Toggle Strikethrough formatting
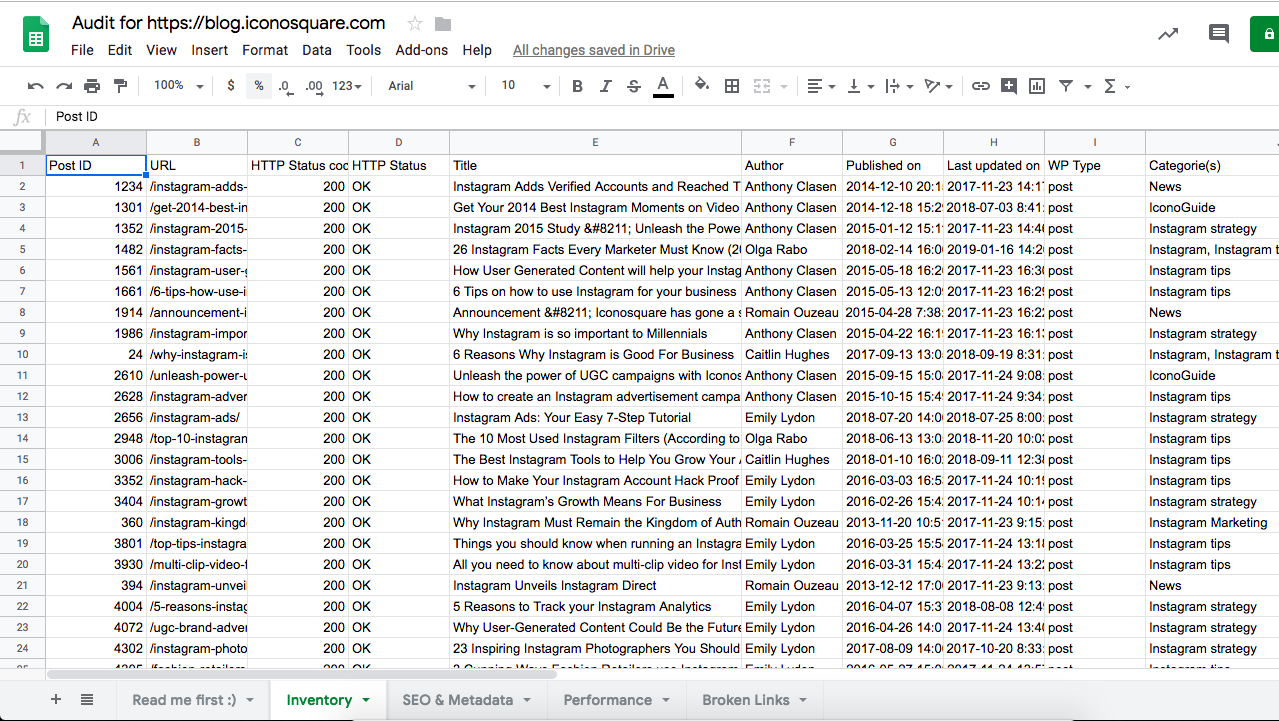This screenshot has height=721, width=1279. (633, 86)
